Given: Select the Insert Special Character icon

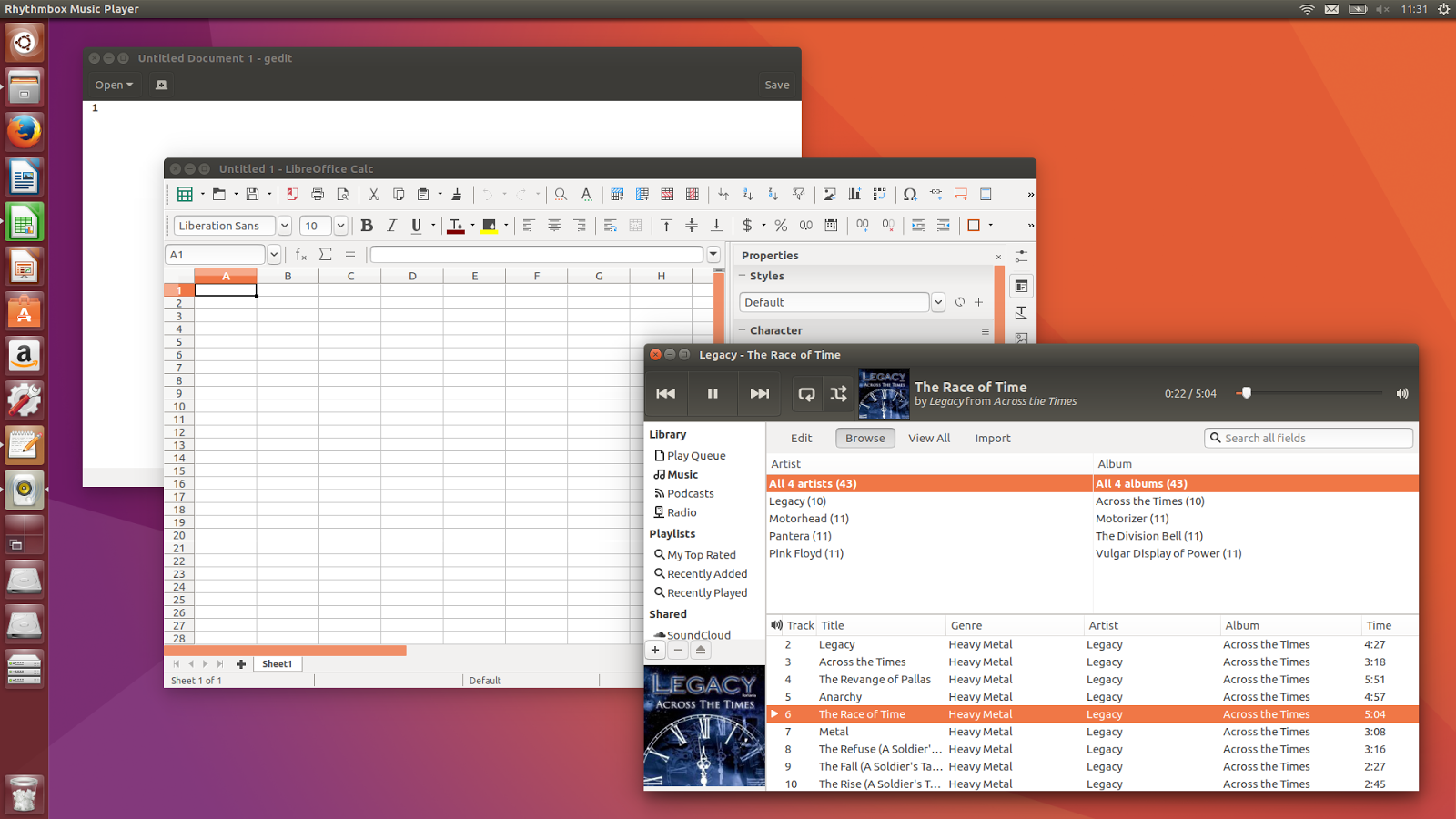Looking at the screenshot, I should (910, 194).
